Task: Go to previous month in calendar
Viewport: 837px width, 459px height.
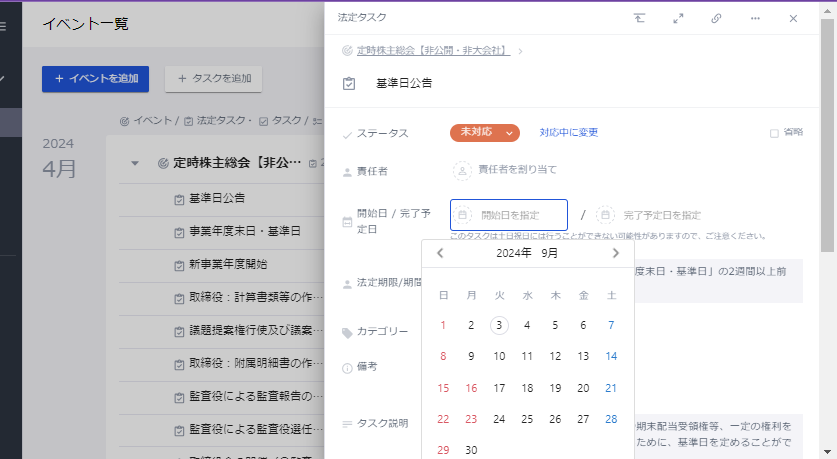Action: coord(440,253)
